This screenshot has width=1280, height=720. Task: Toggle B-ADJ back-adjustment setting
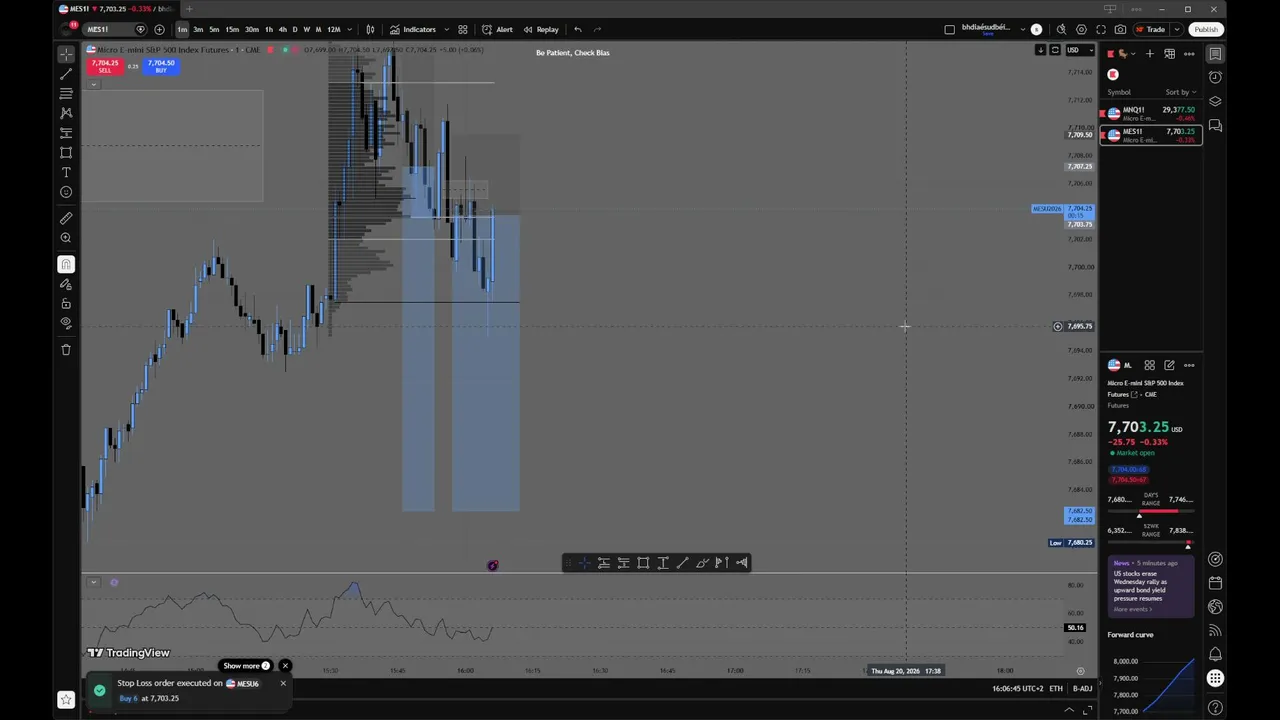[1082, 688]
